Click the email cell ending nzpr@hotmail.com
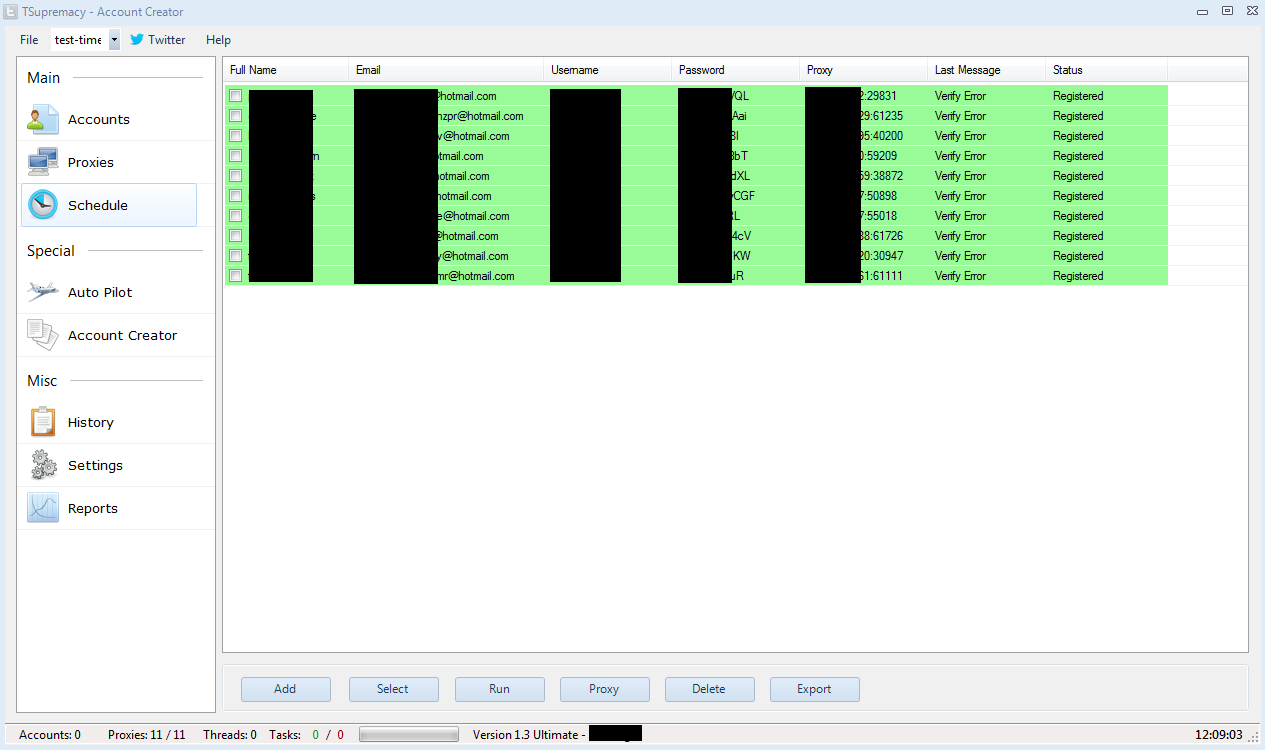This screenshot has height=750, width=1265. (x=446, y=116)
